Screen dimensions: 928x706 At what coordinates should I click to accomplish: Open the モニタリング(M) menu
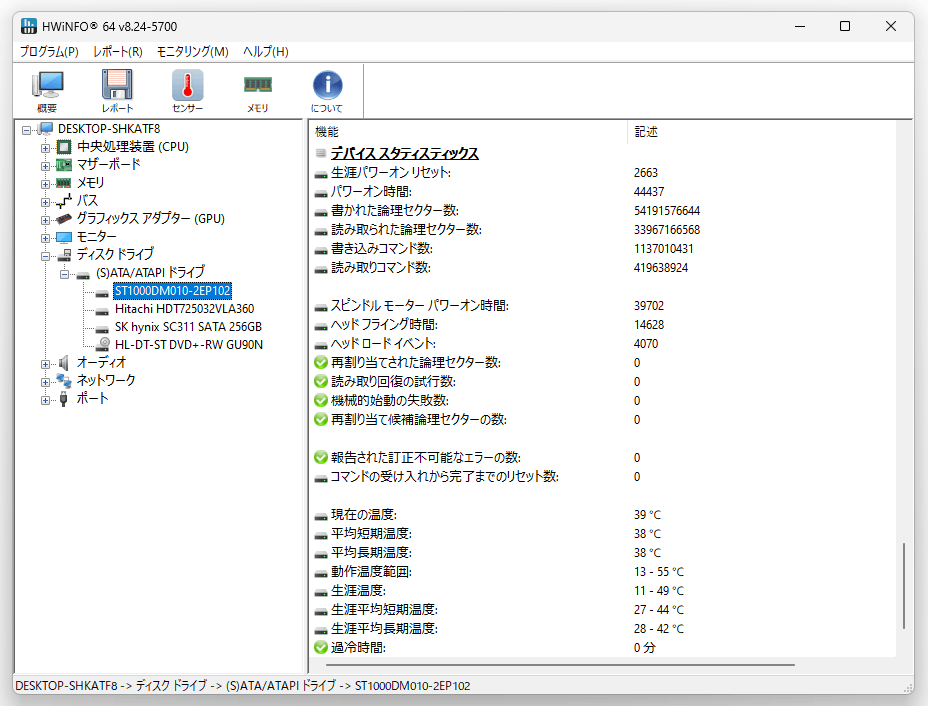coord(192,51)
